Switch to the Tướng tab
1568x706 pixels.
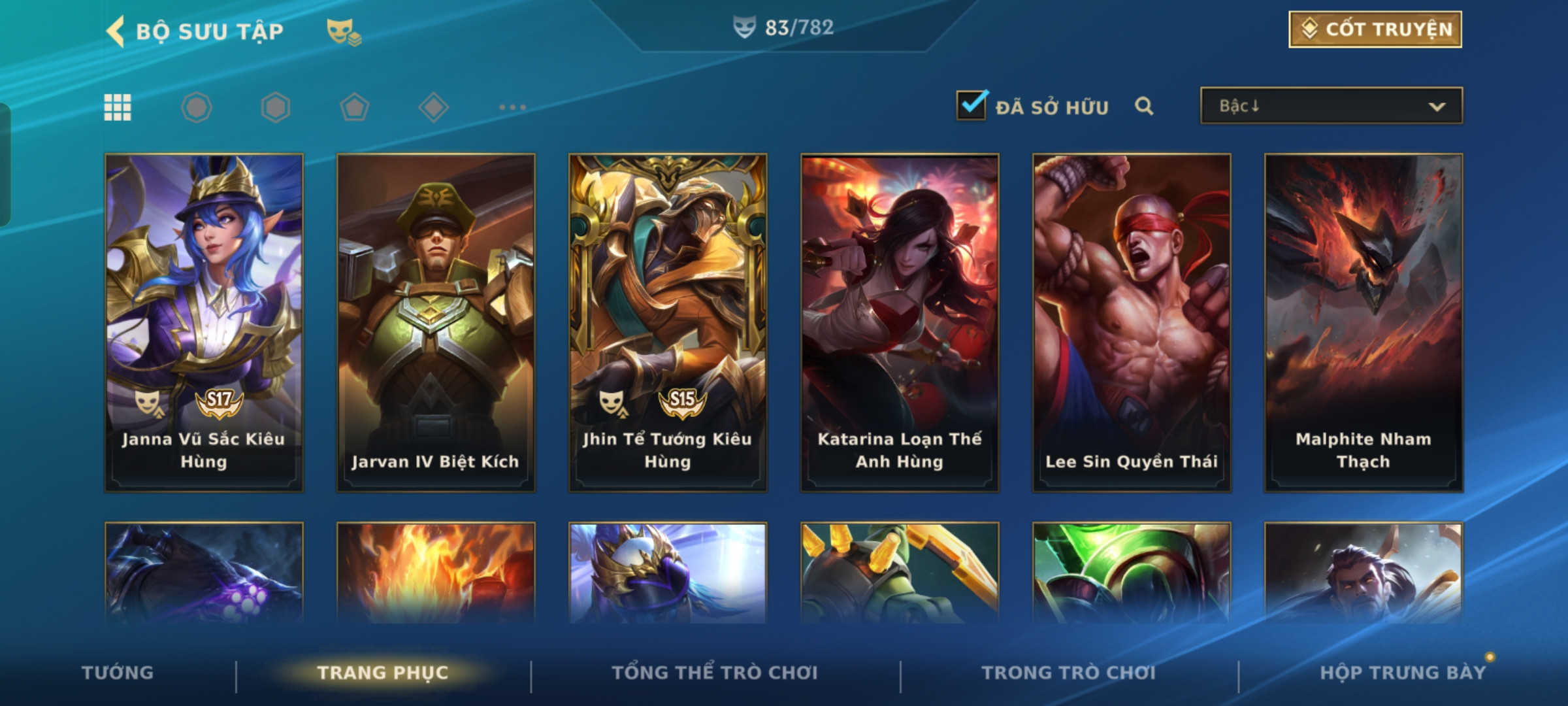[x=118, y=673]
